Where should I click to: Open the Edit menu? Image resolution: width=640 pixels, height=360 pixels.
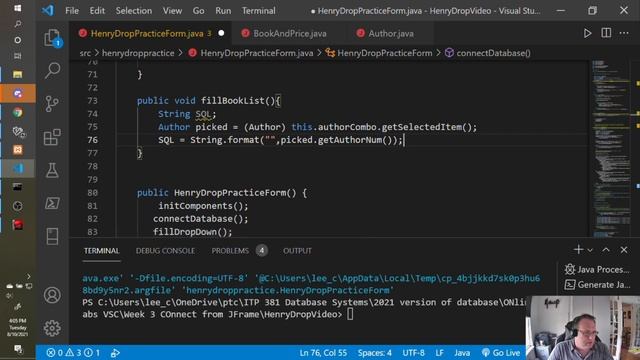click(97, 11)
